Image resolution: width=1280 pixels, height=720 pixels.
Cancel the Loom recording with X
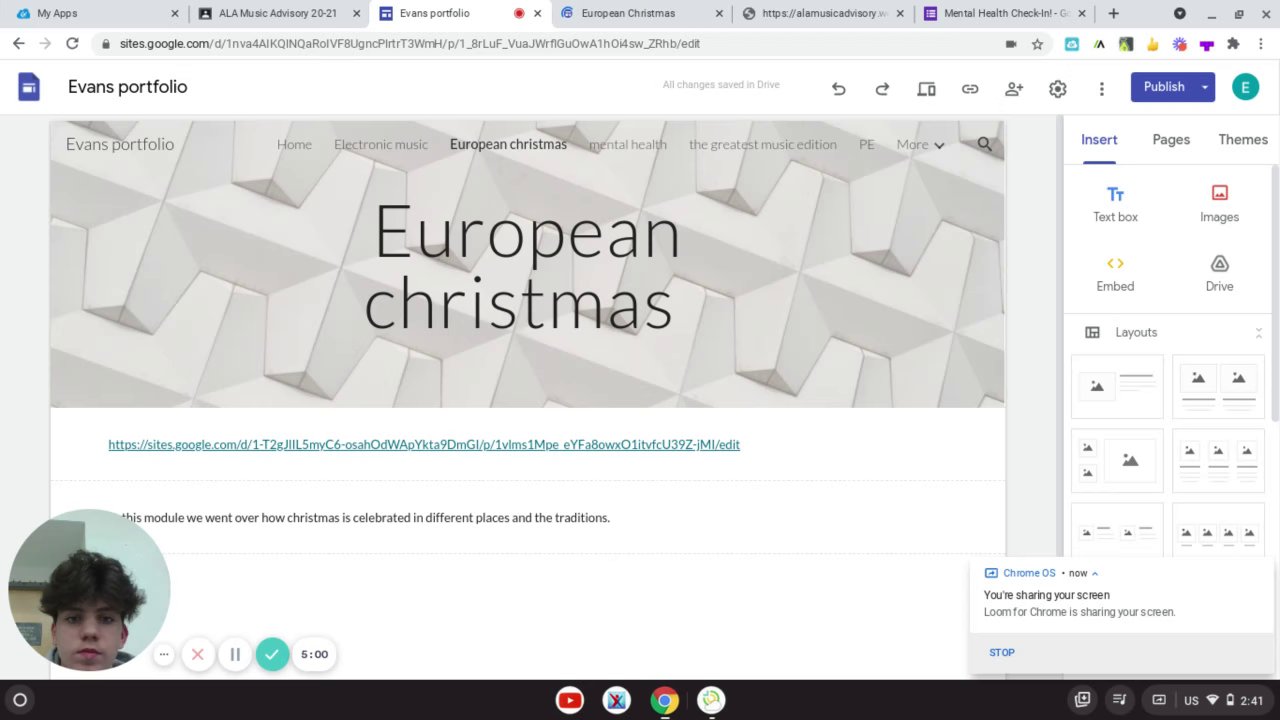[197, 655]
